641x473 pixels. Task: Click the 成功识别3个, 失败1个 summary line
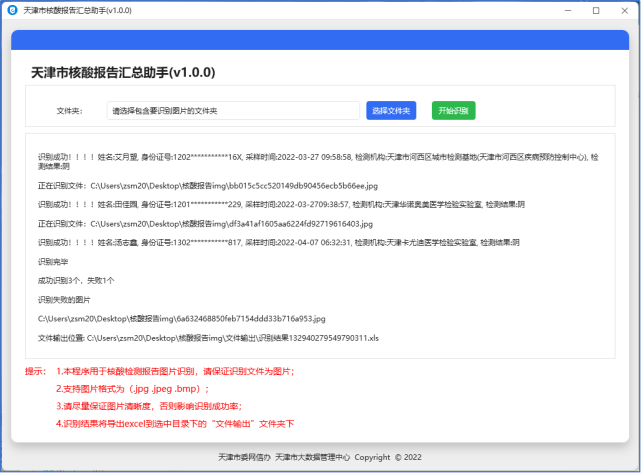pyautogui.click(x=76, y=280)
